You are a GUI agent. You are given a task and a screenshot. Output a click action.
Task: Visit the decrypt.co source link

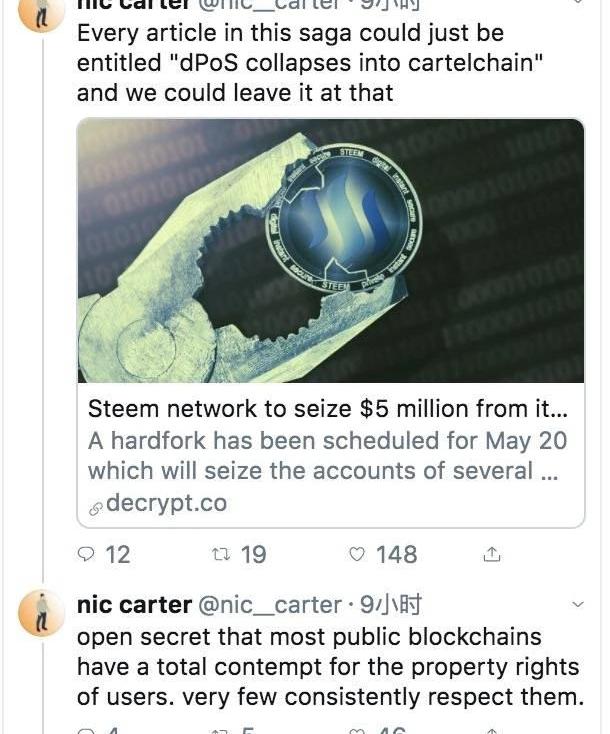pos(166,504)
